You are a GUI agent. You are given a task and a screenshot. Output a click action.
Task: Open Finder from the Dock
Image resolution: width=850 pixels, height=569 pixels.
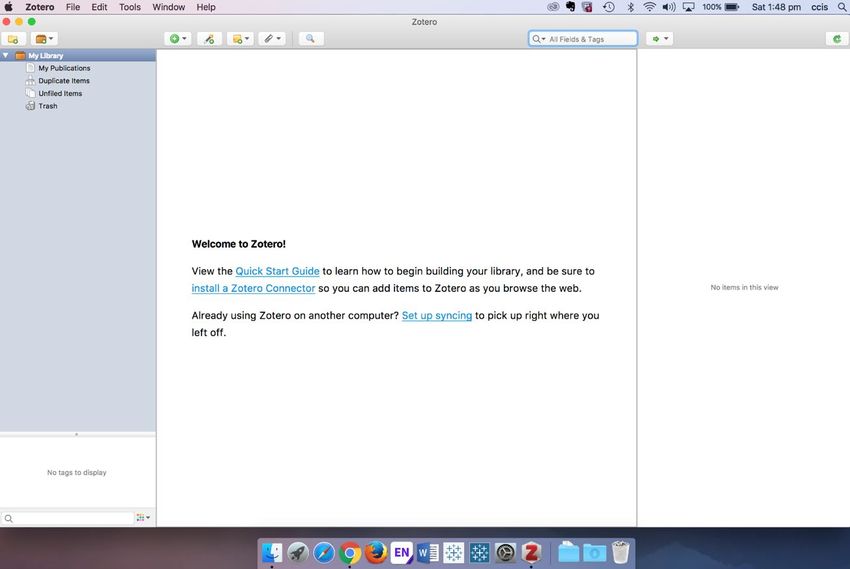point(272,553)
